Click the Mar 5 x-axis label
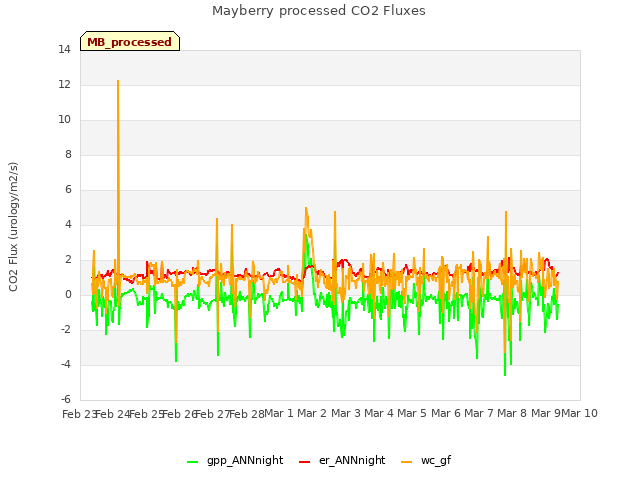Viewport: 640px width, 480px height. point(412,413)
